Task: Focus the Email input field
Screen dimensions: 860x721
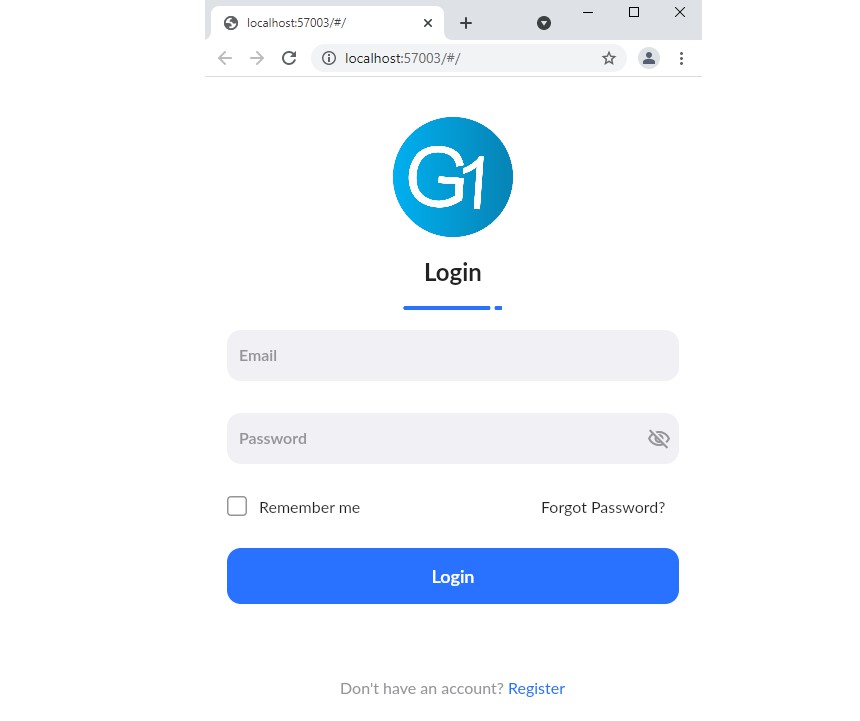Action: 452,355
